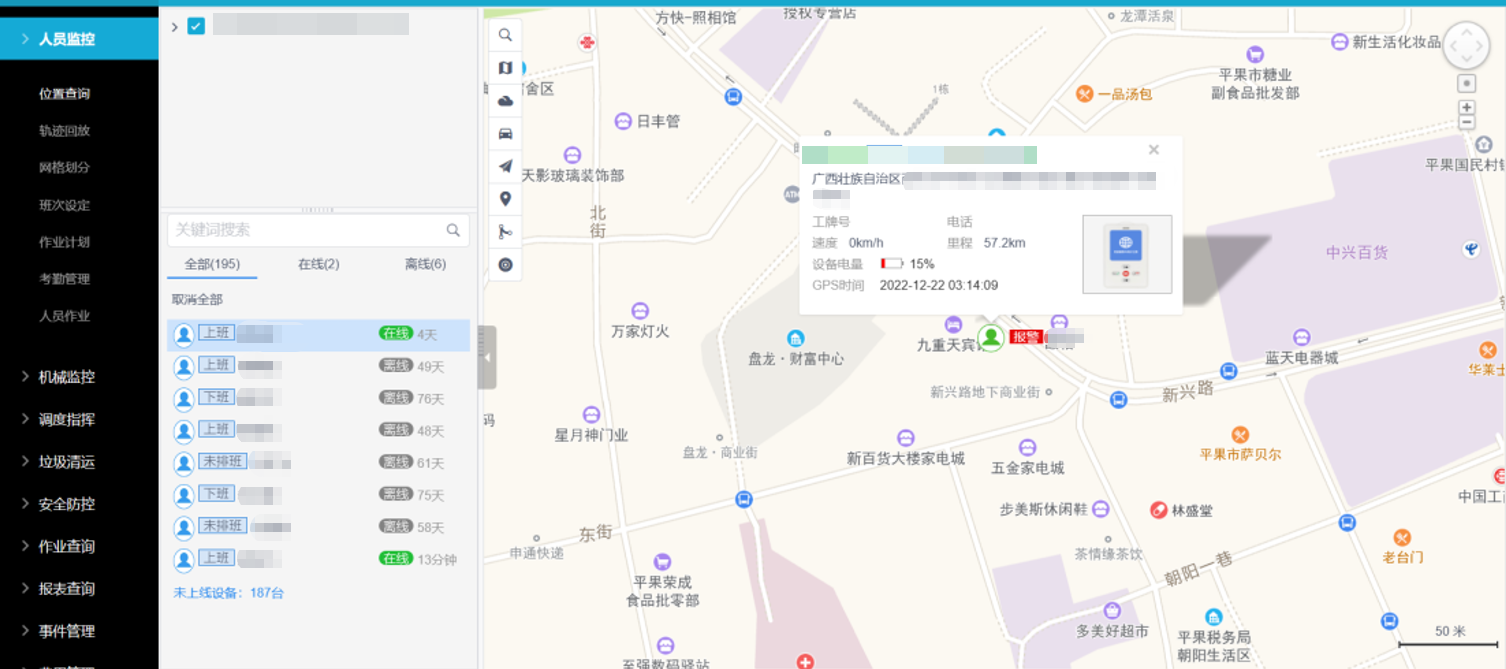Viewport: 1506px width, 669px height.
Task: Expand the 机械监控 sidebar menu
Action: (66, 377)
